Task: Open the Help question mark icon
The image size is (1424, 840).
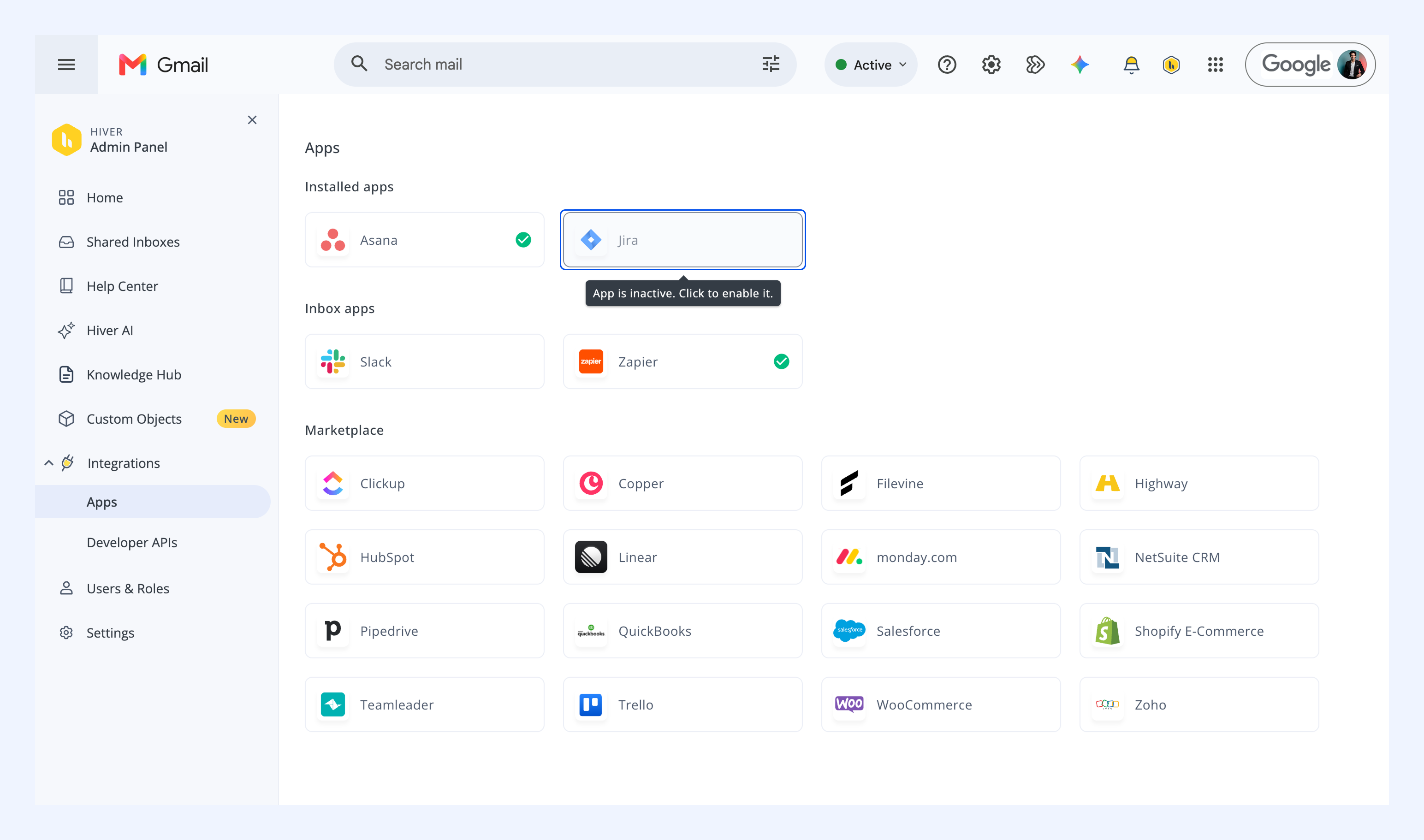Action: 947,65
